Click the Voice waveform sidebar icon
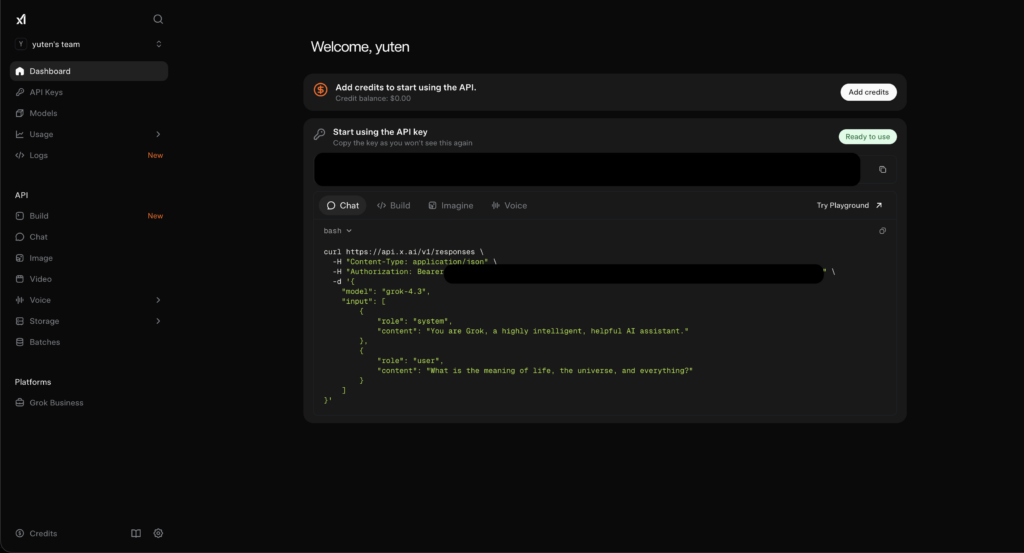The image size is (1024, 553). pos(20,300)
